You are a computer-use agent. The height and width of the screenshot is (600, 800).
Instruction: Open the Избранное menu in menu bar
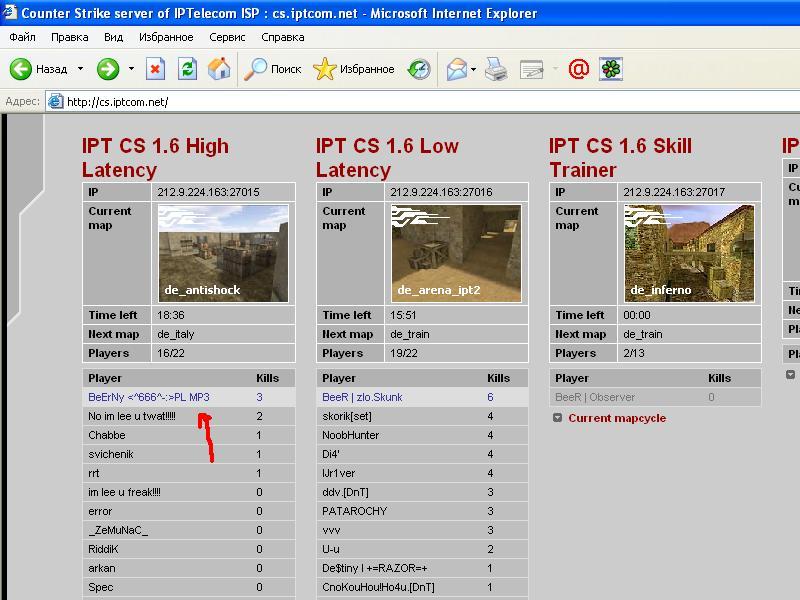pyautogui.click(x=166, y=37)
